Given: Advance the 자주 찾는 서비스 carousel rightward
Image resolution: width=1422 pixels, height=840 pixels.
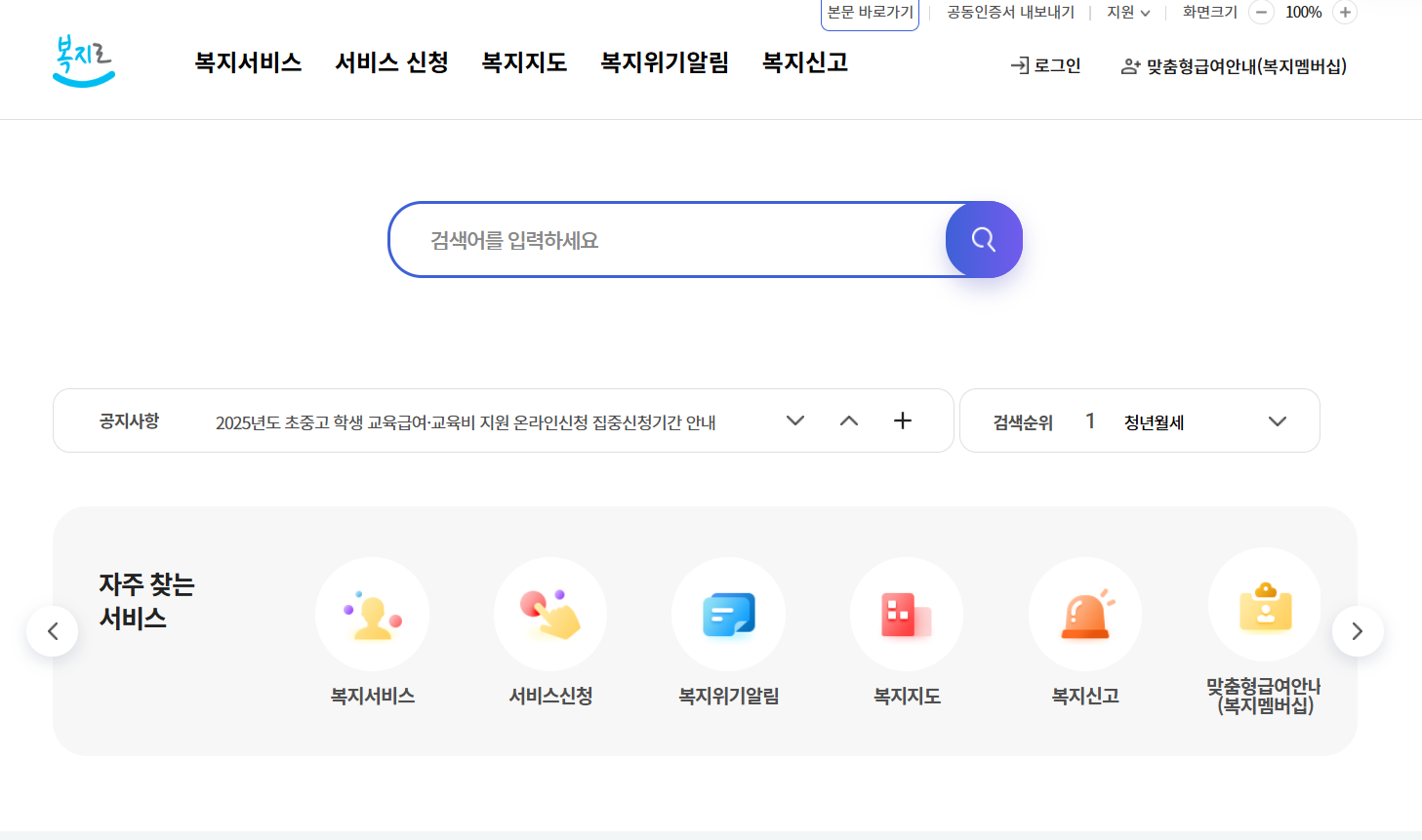Looking at the screenshot, I should pyautogui.click(x=1357, y=630).
